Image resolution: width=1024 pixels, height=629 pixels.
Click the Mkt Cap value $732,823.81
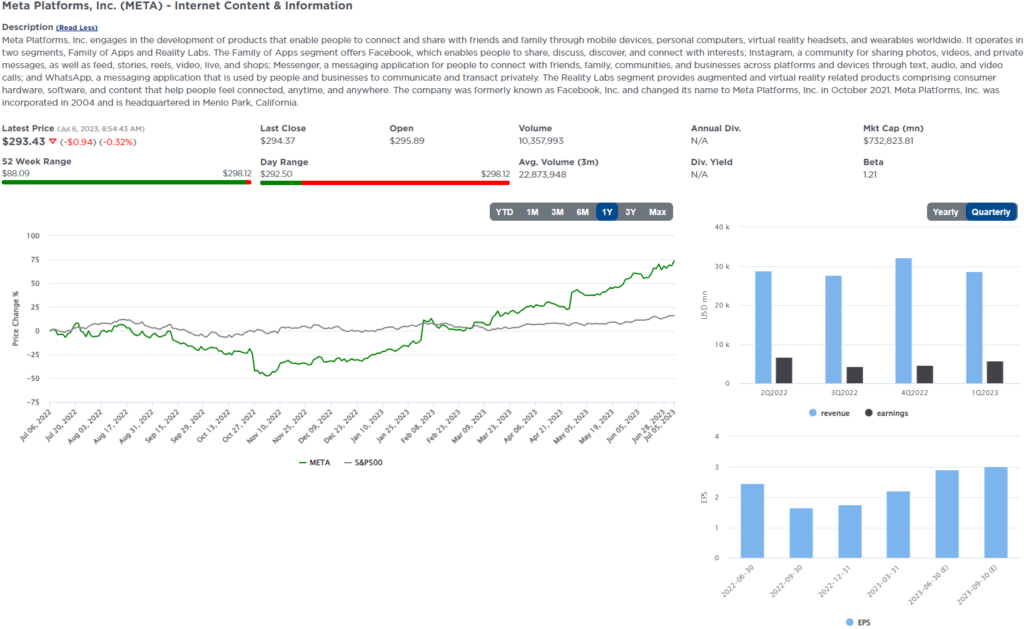click(x=888, y=140)
